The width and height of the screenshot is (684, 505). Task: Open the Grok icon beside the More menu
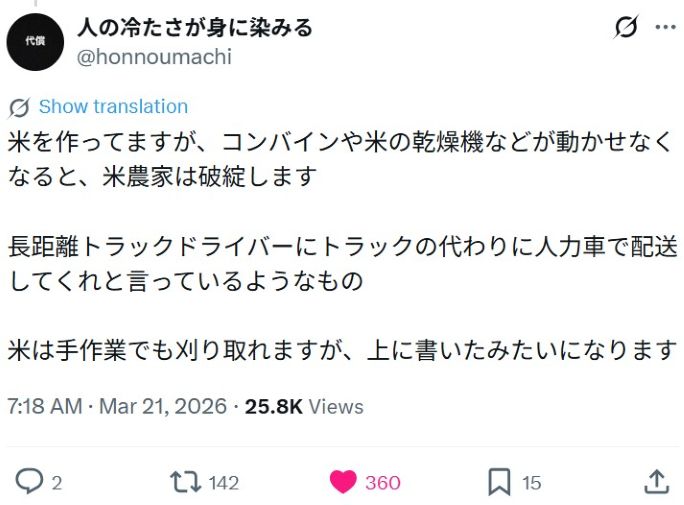626,28
